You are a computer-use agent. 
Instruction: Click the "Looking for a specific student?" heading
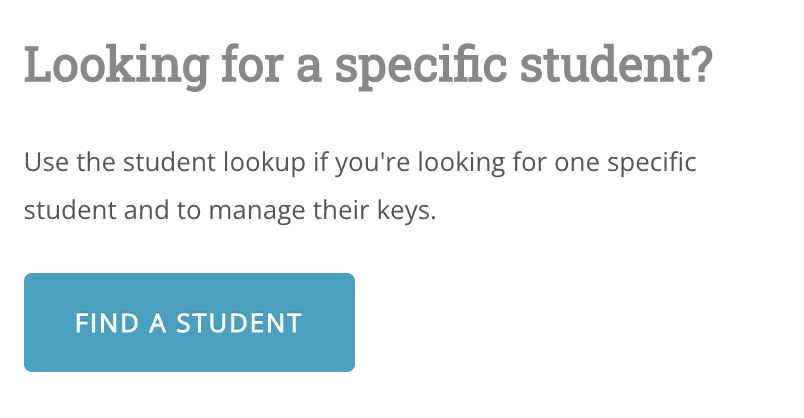(x=368, y=66)
